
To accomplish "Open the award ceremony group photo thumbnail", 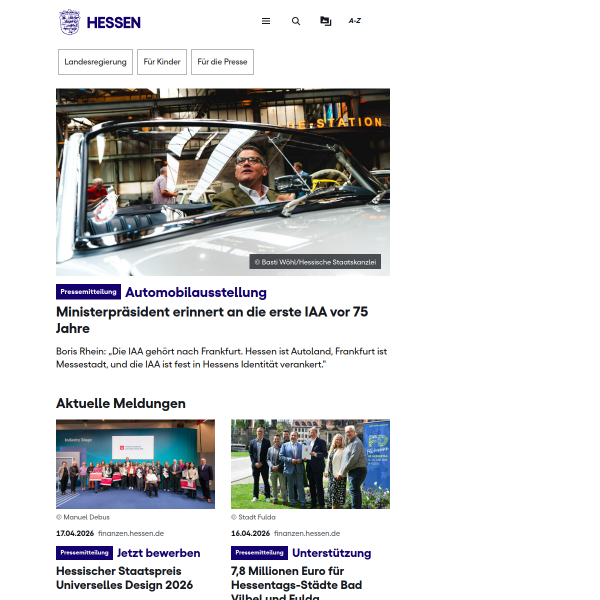I will pyautogui.click(x=135, y=464).
